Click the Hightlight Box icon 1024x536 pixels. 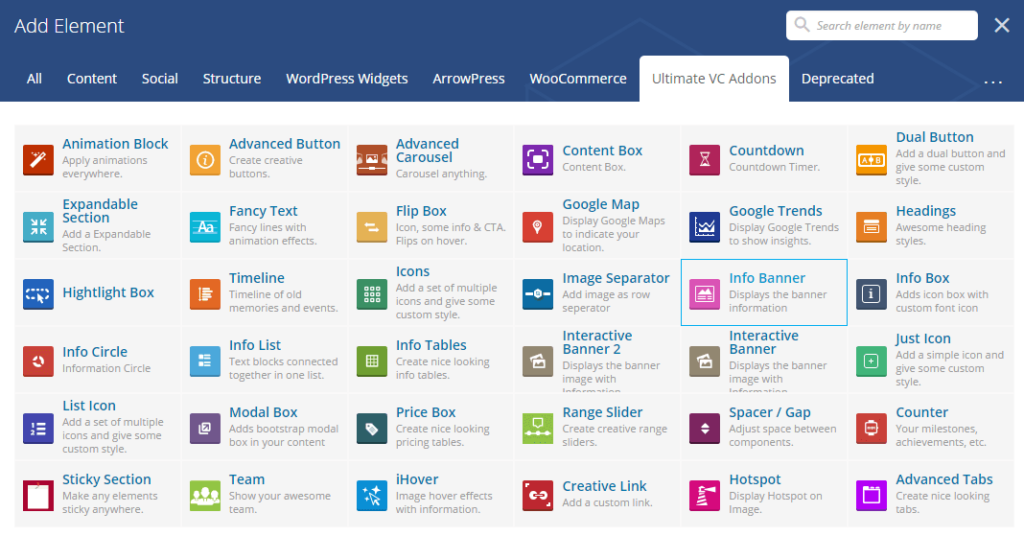38,294
